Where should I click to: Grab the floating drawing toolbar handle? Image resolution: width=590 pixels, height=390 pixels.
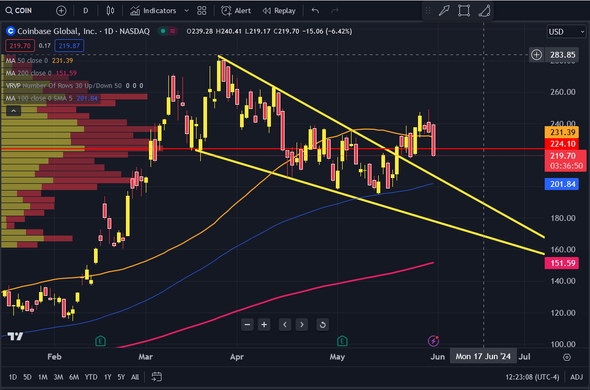click(428, 11)
